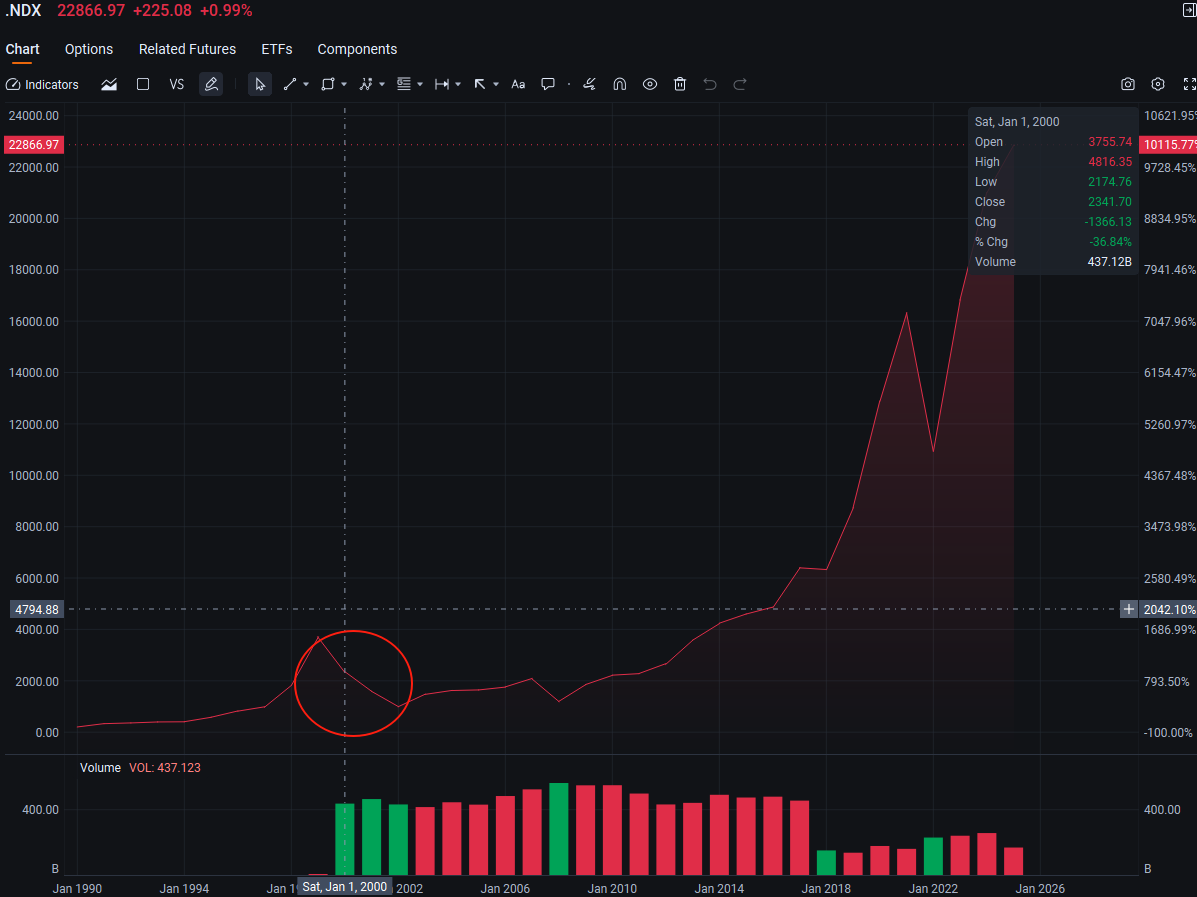This screenshot has width=1197, height=897.
Task: Click the Jan 2010 time axis label
Action: (x=612, y=889)
